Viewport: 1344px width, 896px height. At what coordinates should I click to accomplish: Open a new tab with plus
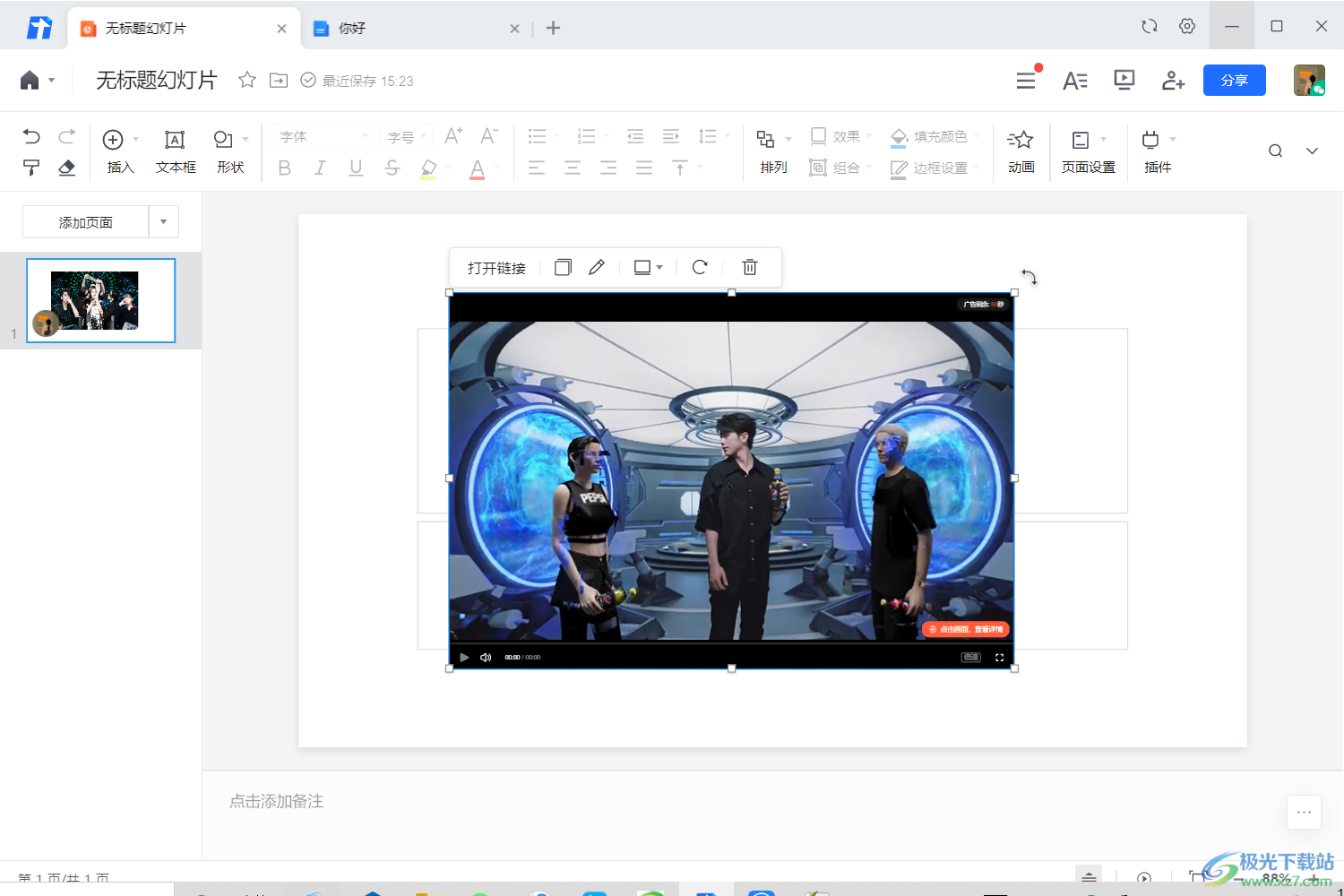click(554, 28)
